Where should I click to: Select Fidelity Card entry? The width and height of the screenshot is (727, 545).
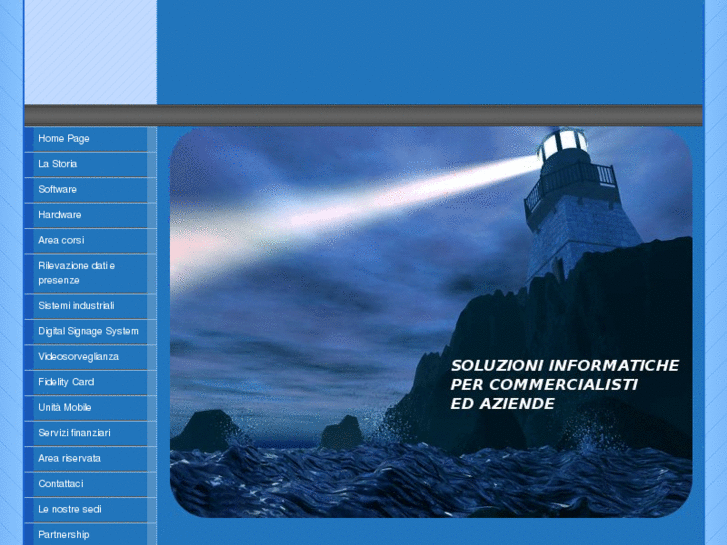90,383
